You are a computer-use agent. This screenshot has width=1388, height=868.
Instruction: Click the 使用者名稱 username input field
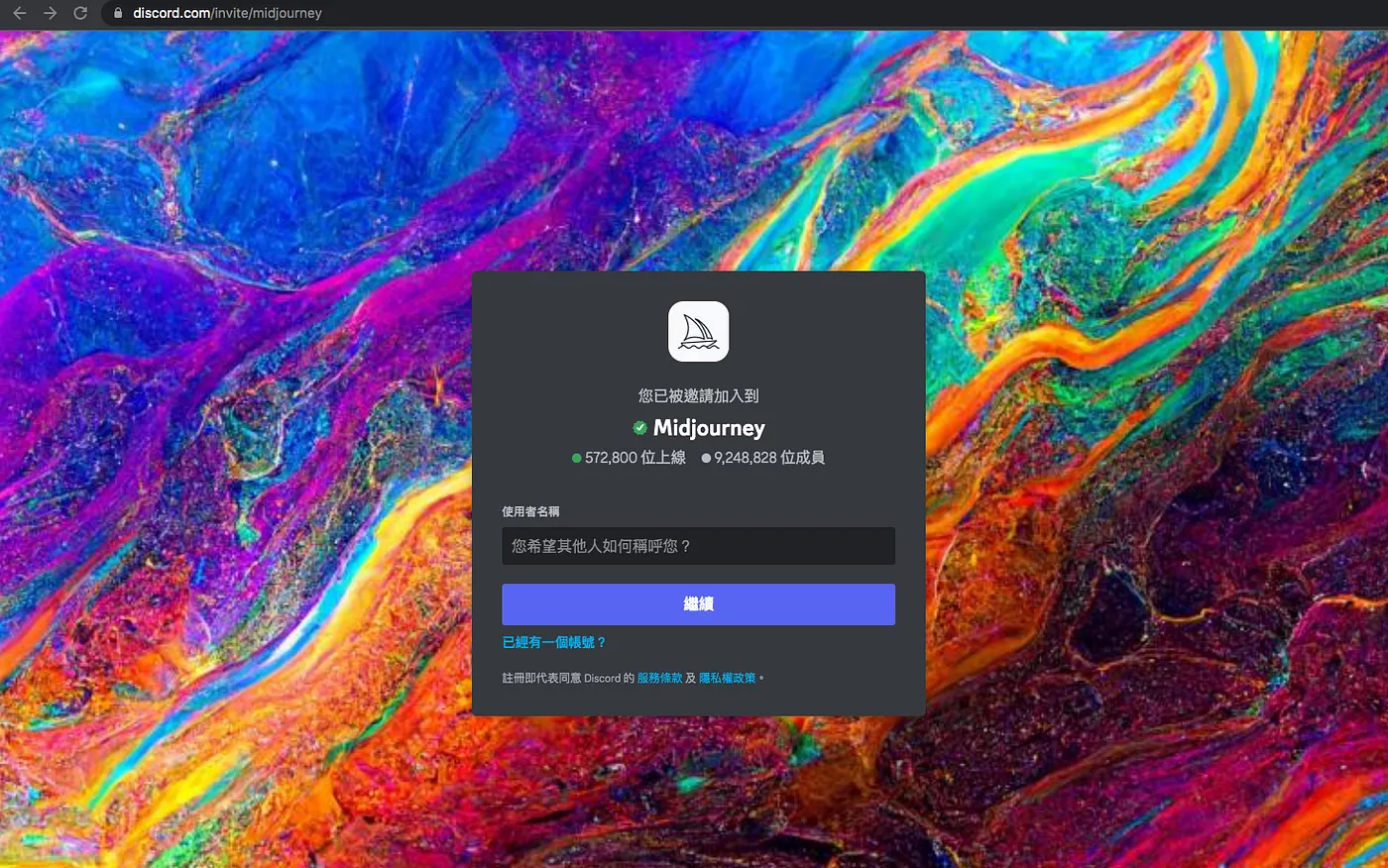click(x=698, y=546)
